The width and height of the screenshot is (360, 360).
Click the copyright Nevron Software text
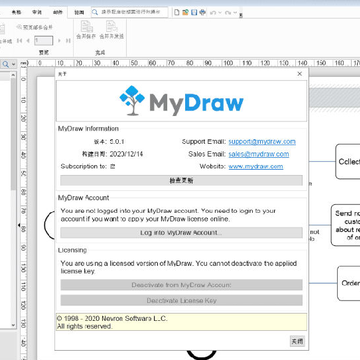tap(112, 319)
